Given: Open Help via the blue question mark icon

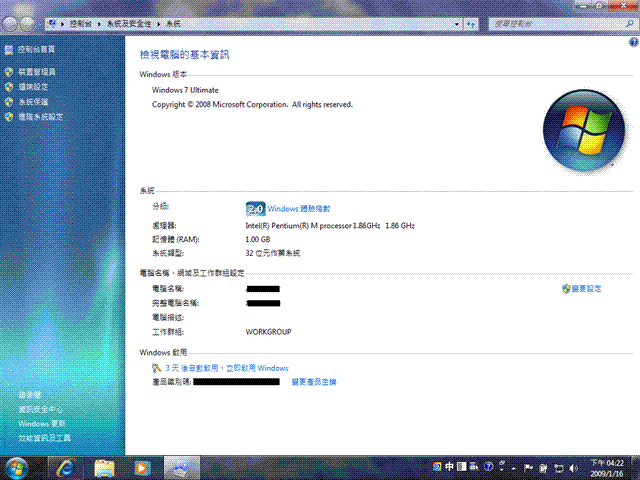Looking at the screenshot, I should pos(633,42).
